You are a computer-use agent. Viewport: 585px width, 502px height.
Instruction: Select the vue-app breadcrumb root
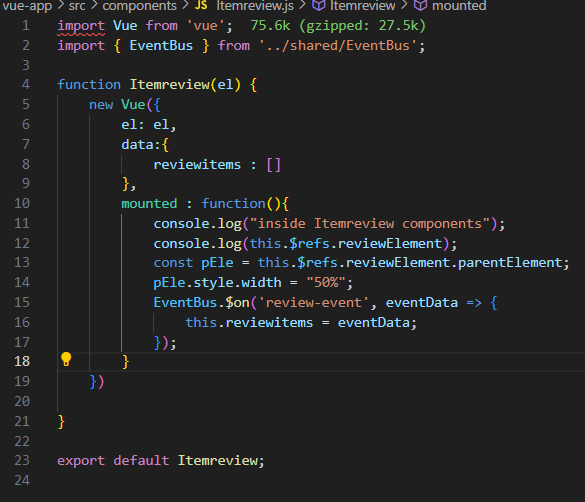click(x=27, y=6)
